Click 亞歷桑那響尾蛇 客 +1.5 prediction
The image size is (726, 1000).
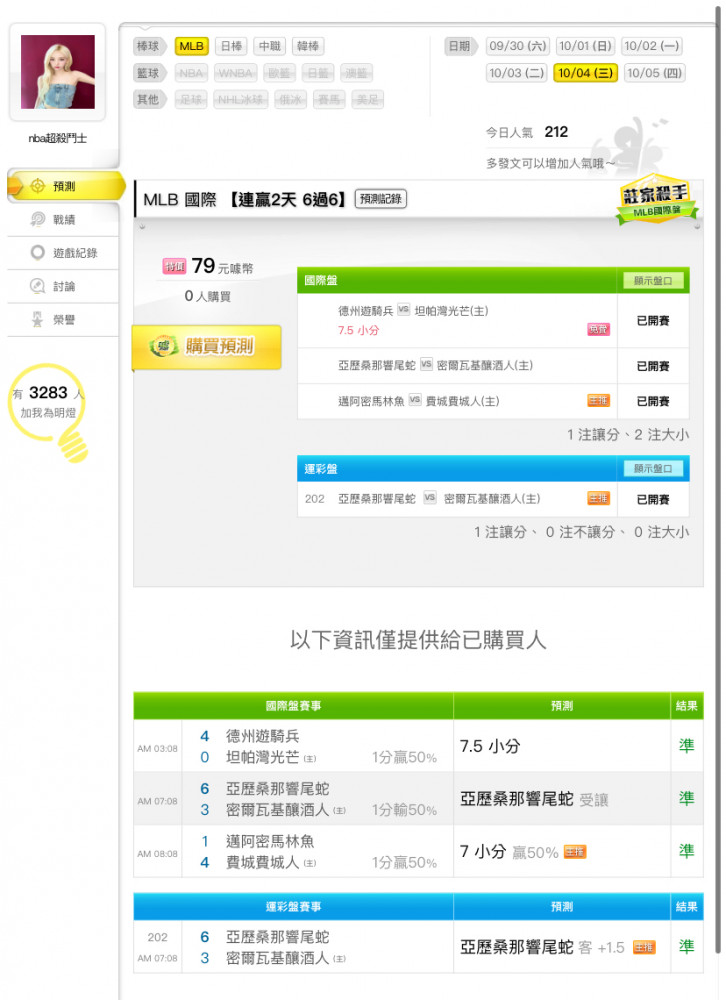542,947
